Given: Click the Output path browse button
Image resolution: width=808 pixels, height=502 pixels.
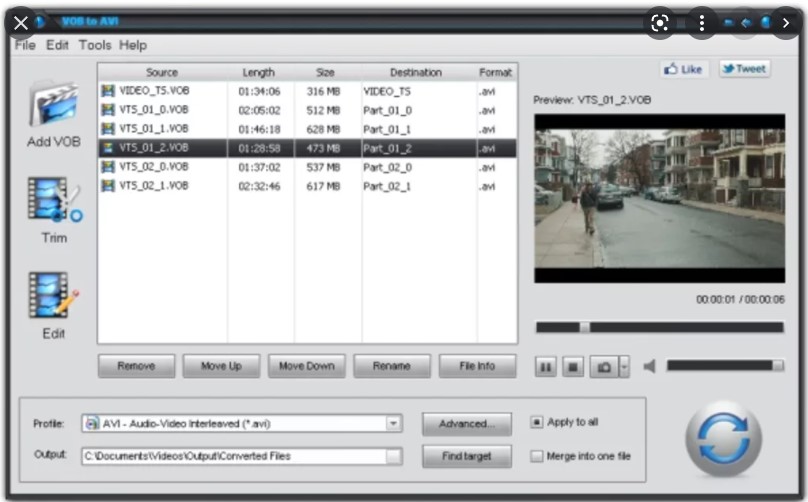Looking at the screenshot, I should coord(394,456).
